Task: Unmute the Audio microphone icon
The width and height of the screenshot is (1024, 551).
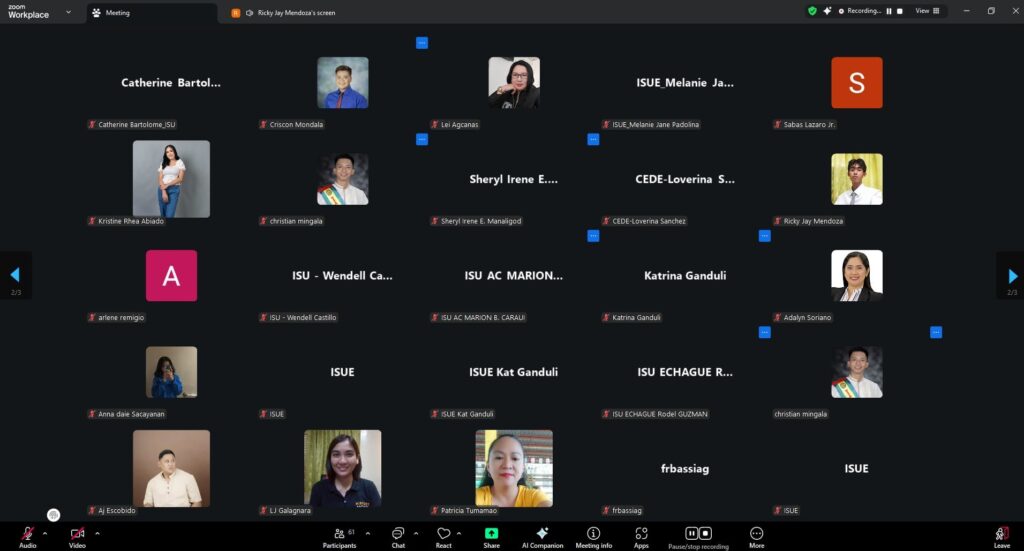Action: coord(27,534)
